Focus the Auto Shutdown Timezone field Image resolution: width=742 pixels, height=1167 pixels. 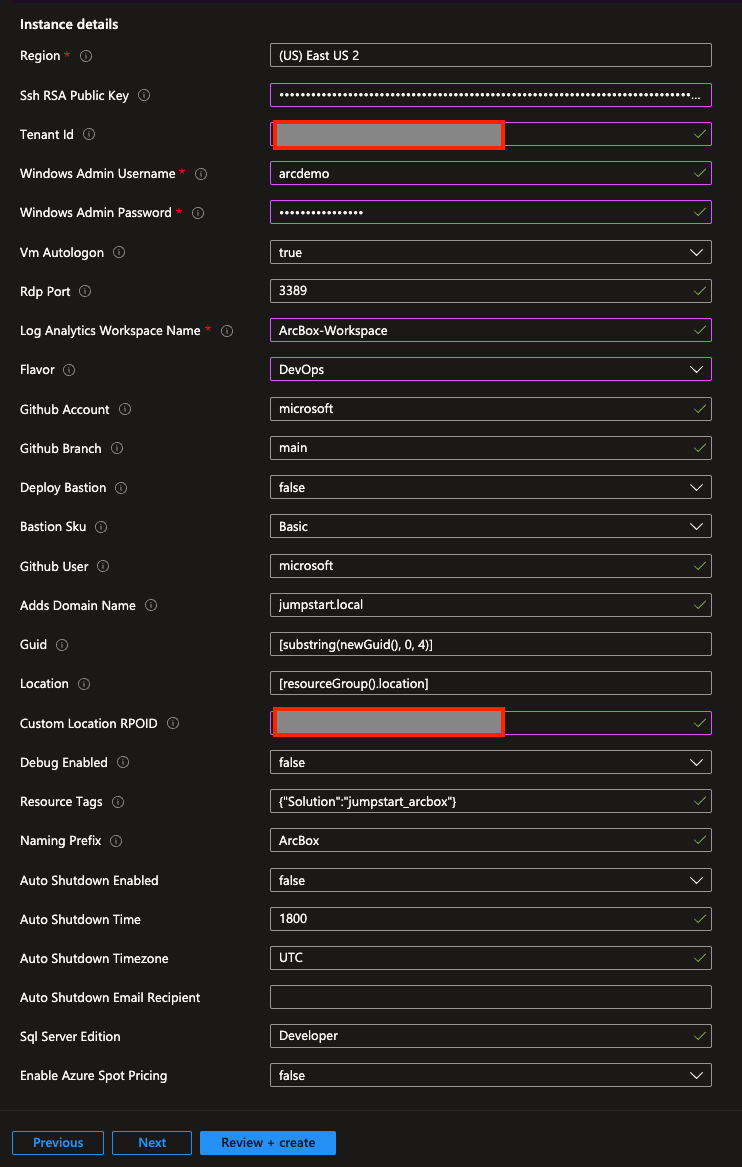pyautogui.click(x=490, y=958)
